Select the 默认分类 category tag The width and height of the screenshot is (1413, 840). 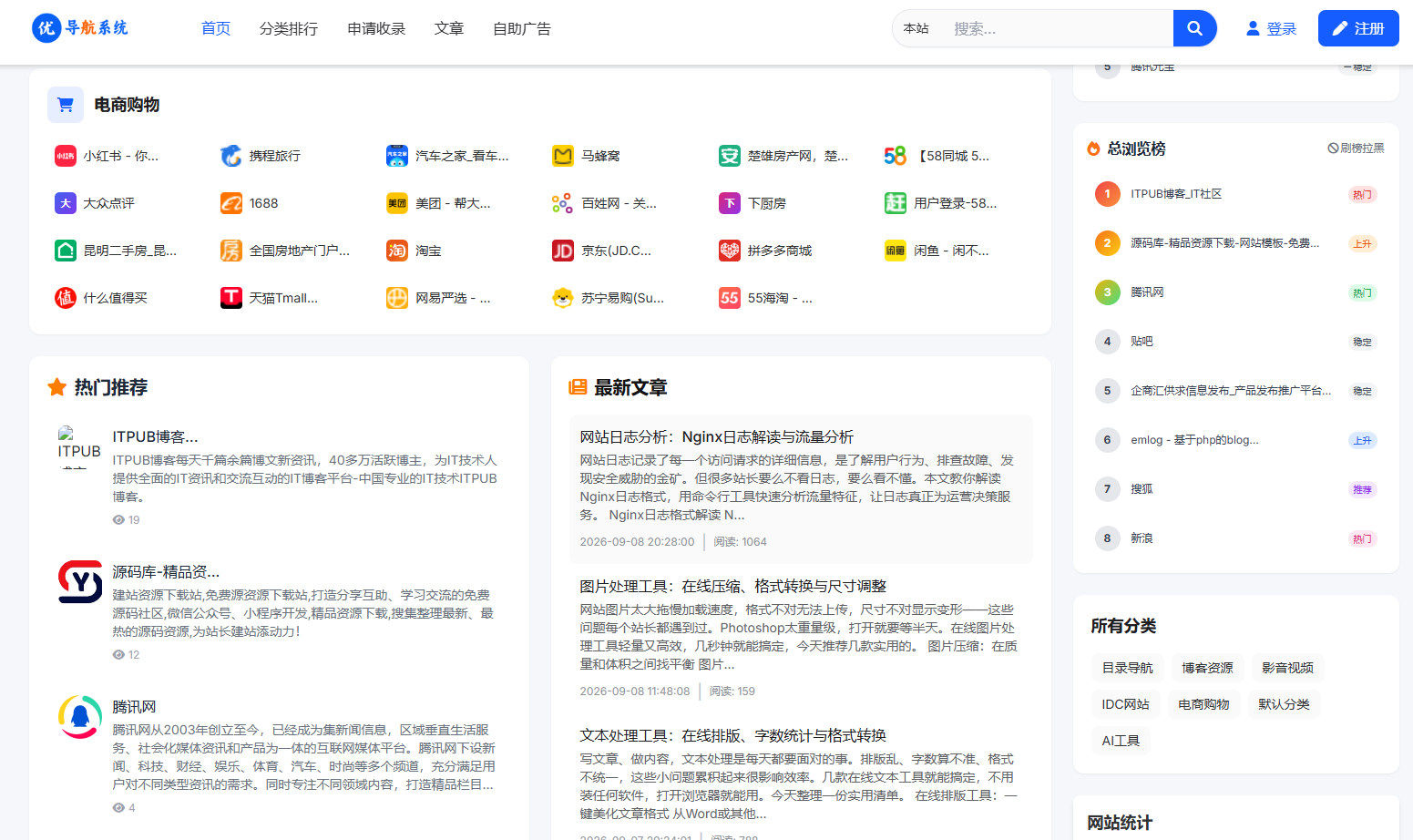pyautogui.click(x=1284, y=704)
